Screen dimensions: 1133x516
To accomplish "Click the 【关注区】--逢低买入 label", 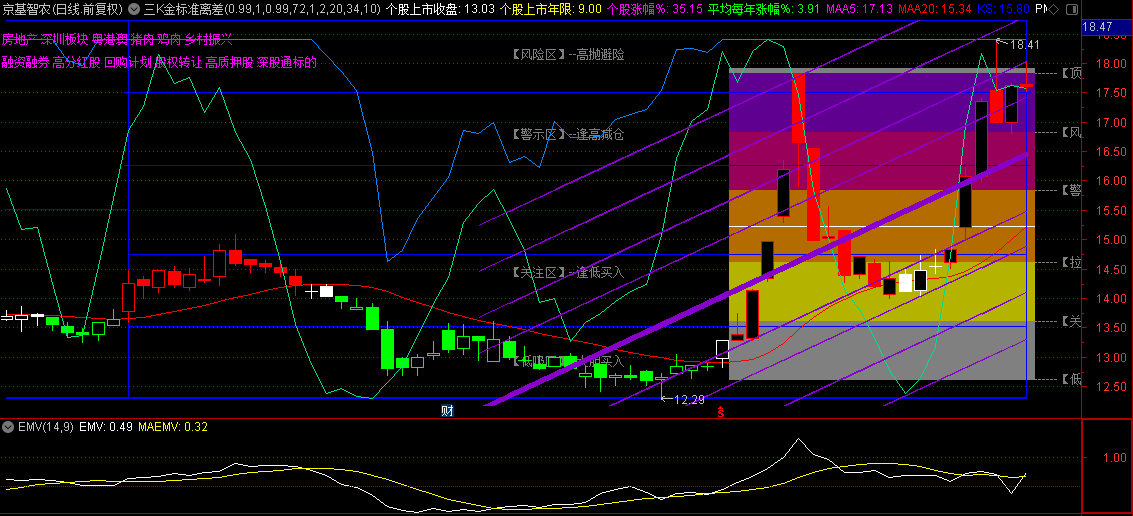I will (568, 272).
